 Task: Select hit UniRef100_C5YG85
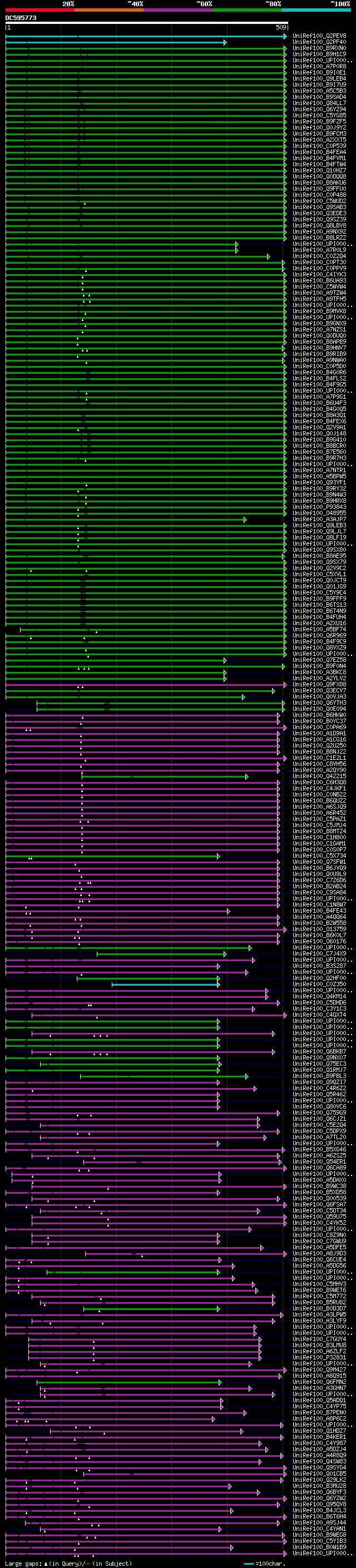coord(319,116)
